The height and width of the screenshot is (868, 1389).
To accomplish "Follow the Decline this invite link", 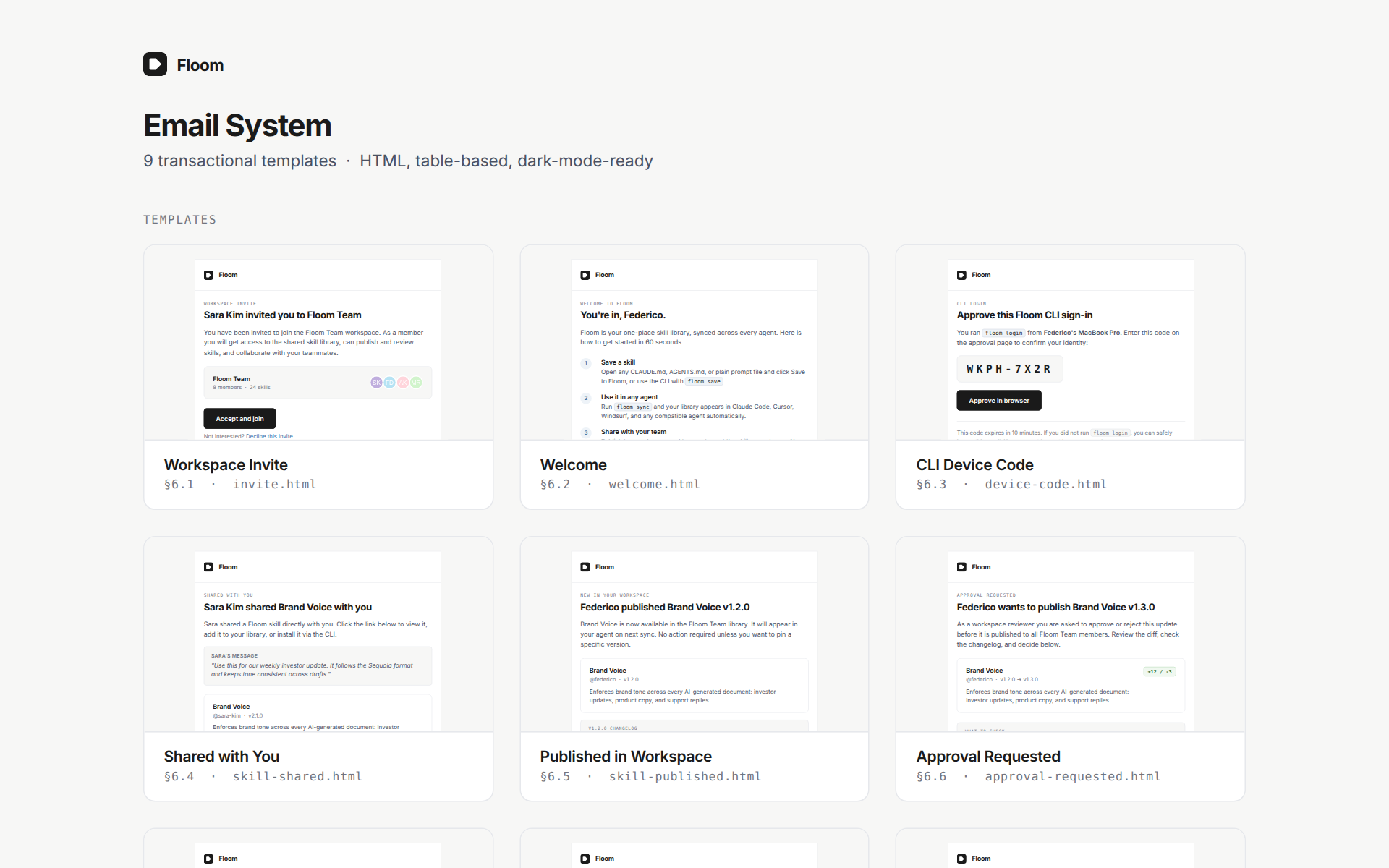I will pyautogui.click(x=270, y=436).
